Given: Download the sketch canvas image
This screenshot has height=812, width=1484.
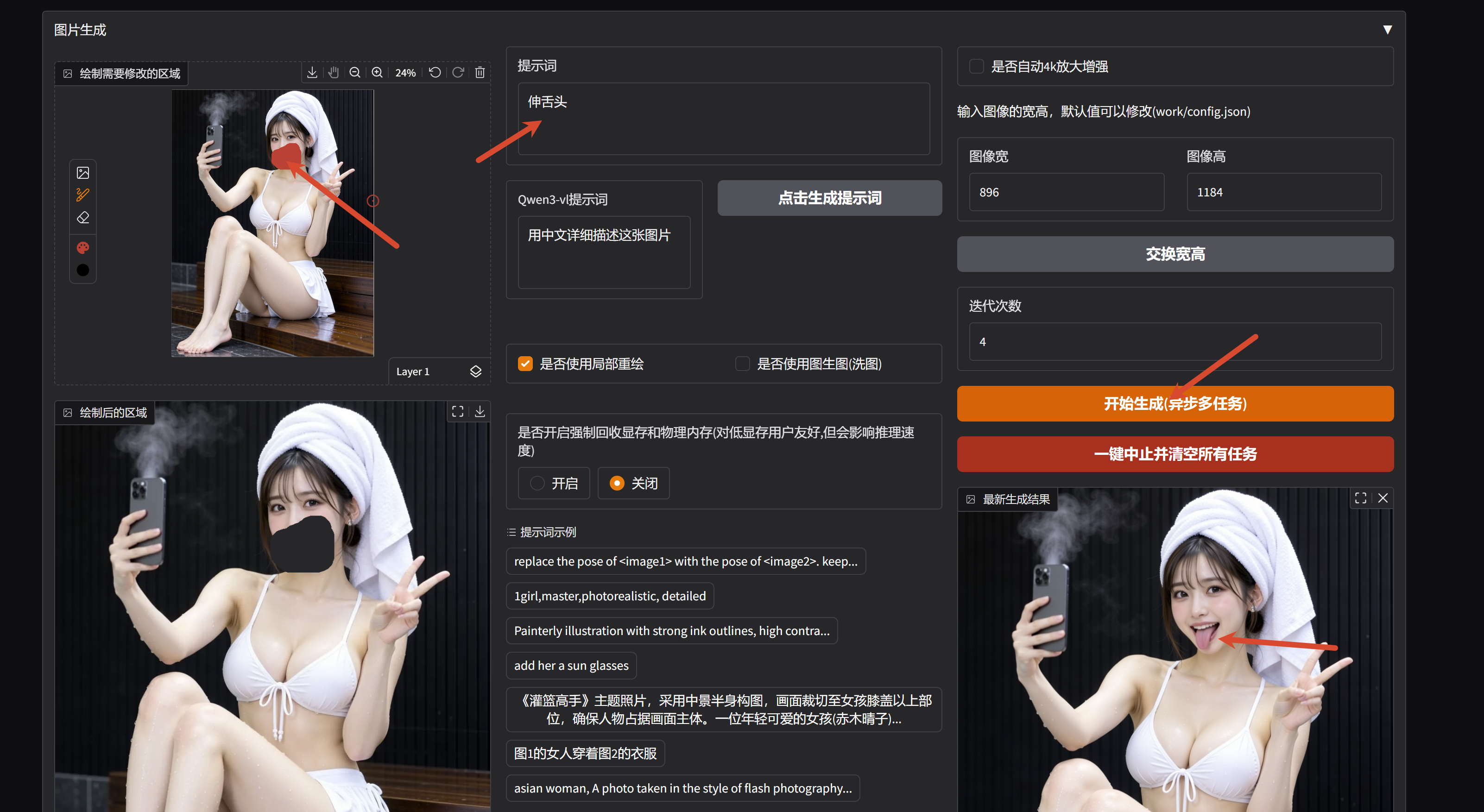Looking at the screenshot, I should tap(312, 73).
